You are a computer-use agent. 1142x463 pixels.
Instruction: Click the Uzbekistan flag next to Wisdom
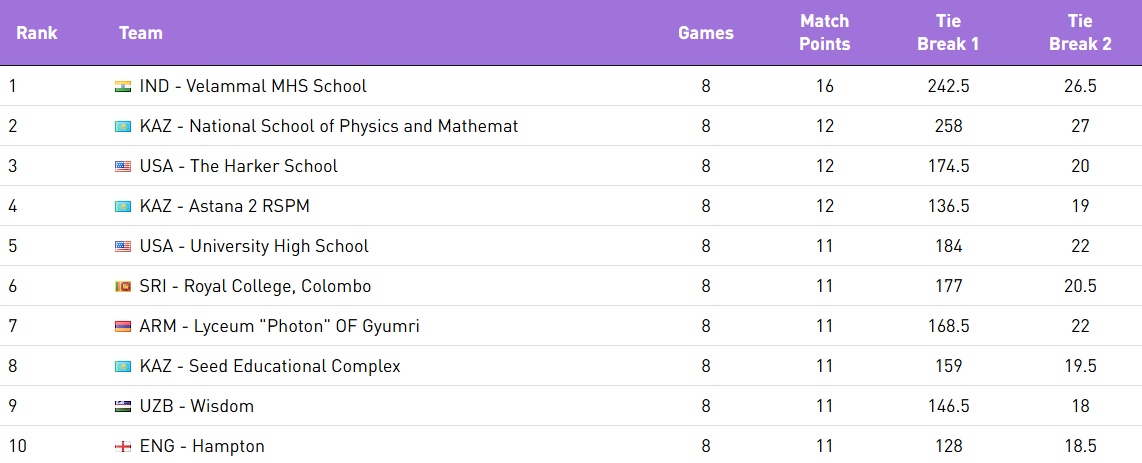[x=123, y=406]
